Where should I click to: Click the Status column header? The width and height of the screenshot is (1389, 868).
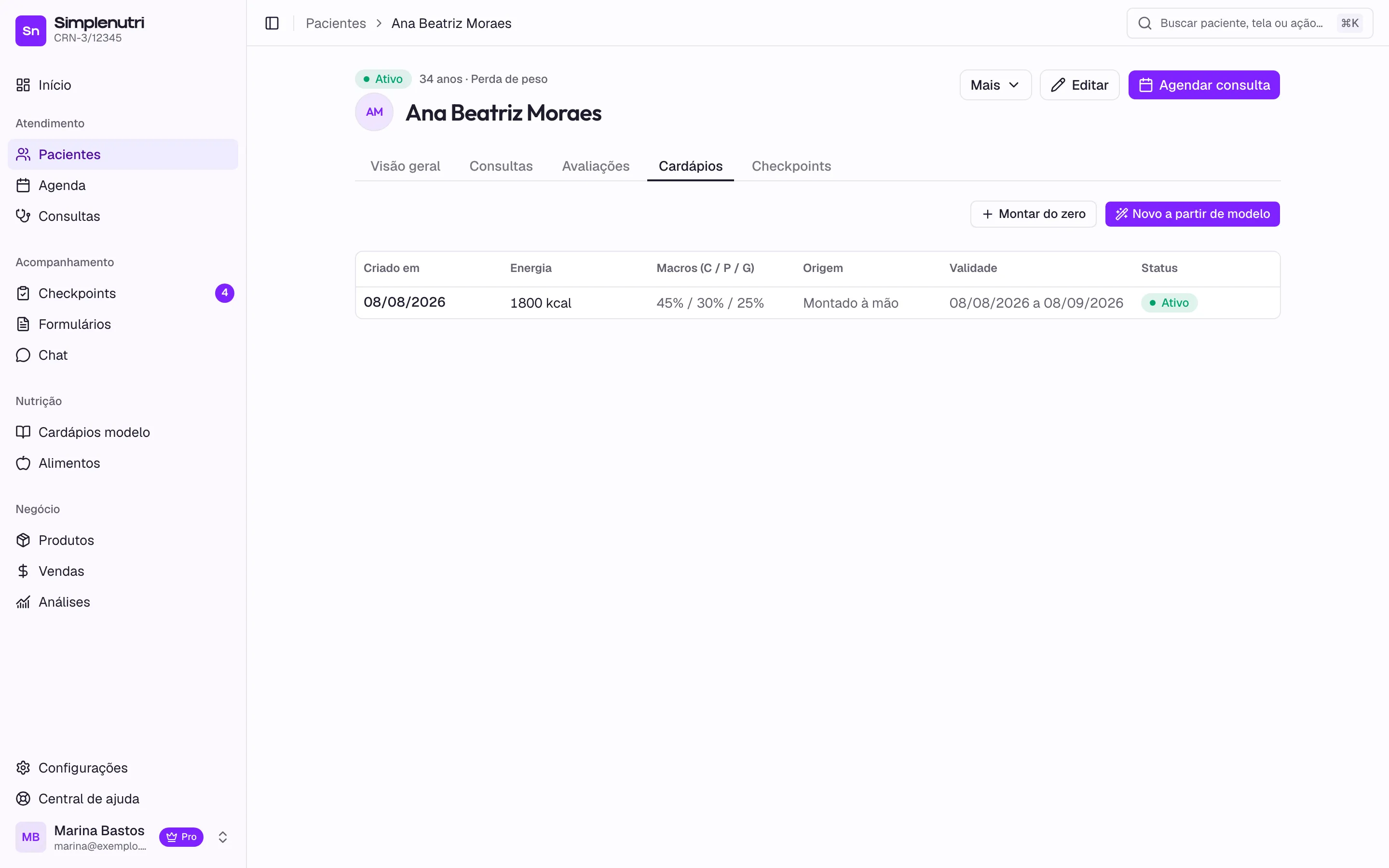(1159, 268)
